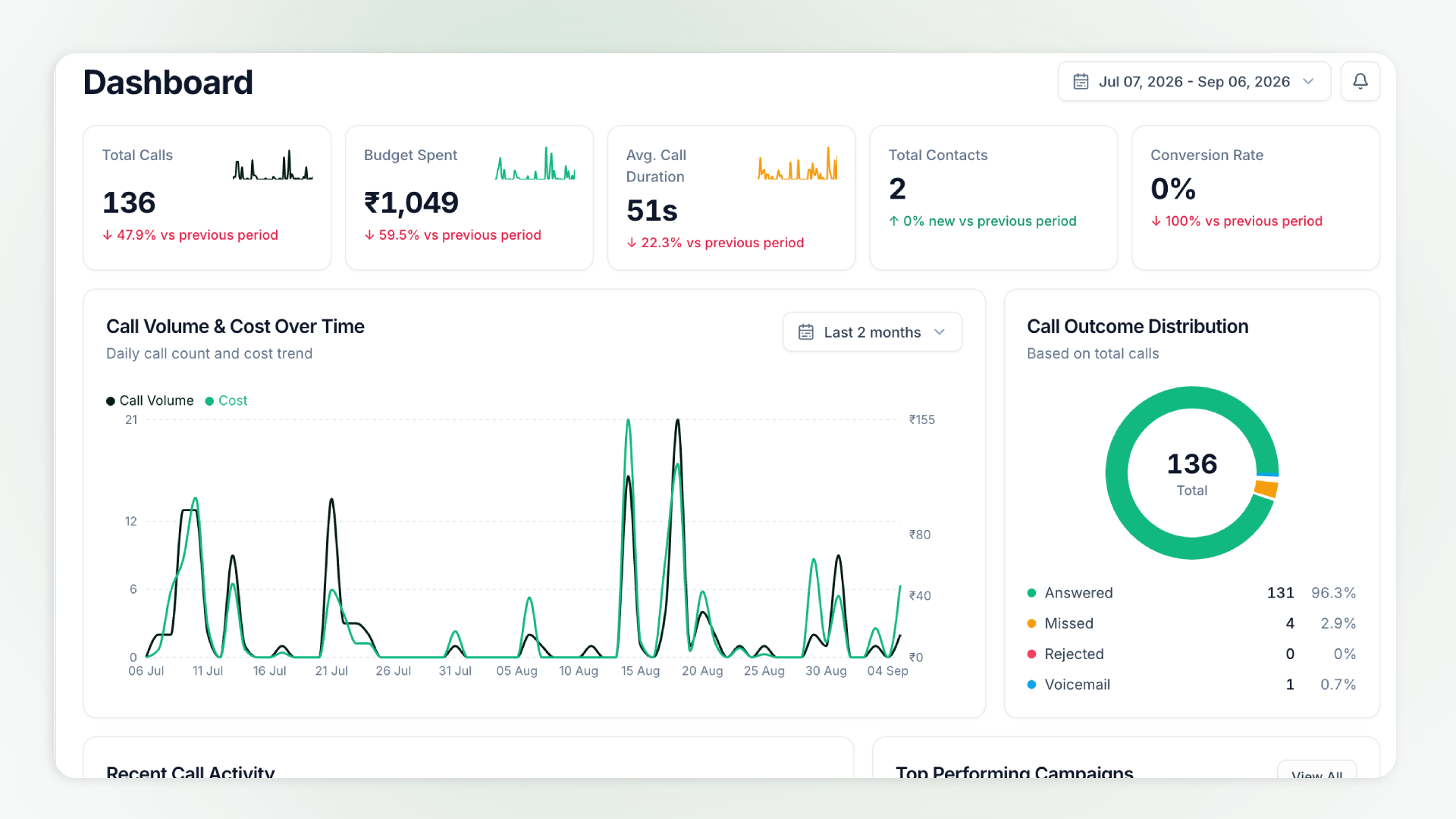1456x819 pixels.
Task: Click the orange Missed donut segment
Action: [x=1266, y=488]
